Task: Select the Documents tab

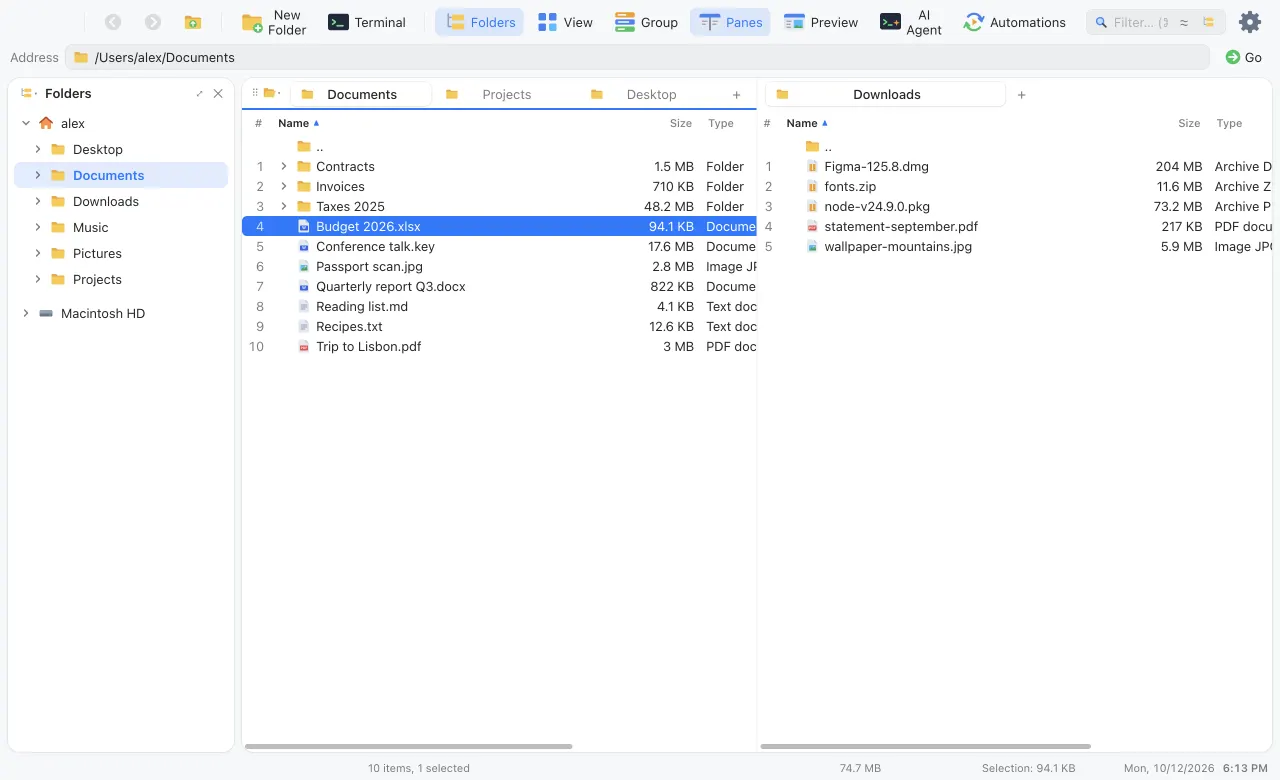Action: tap(361, 94)
